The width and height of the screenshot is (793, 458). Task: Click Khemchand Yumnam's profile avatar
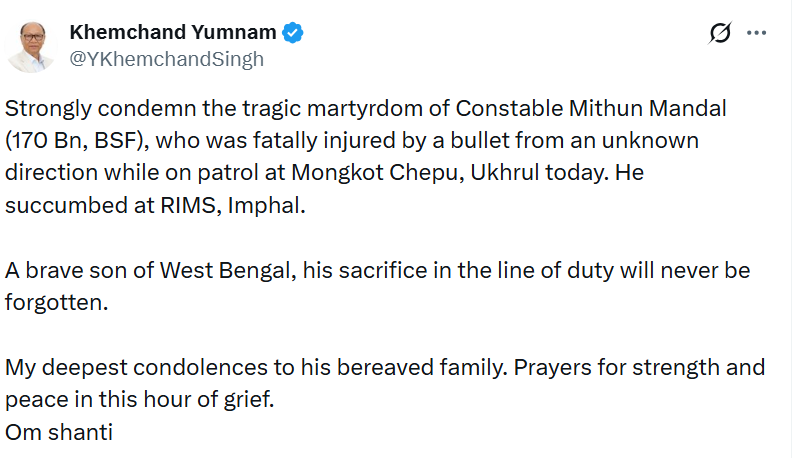pos(31,46)
